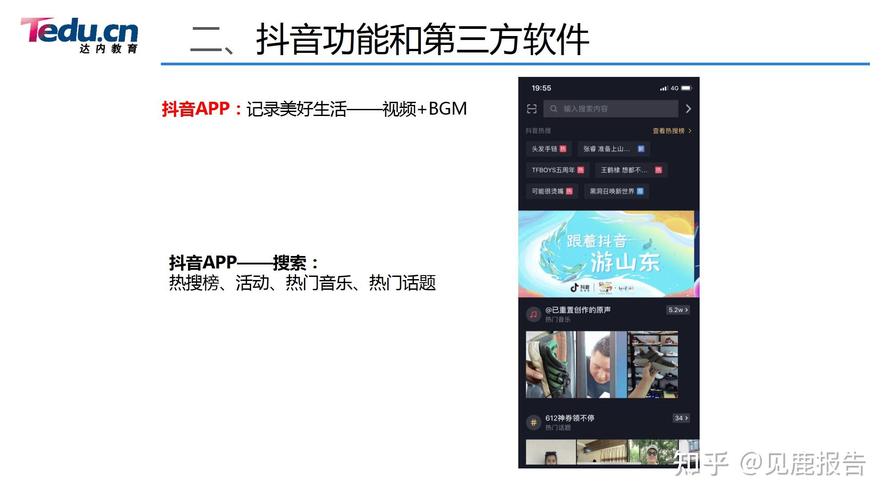Screen dimensions: 889x500
Task: Click the 输入搜索内容 search field
Action: click(x=611, y=109)
